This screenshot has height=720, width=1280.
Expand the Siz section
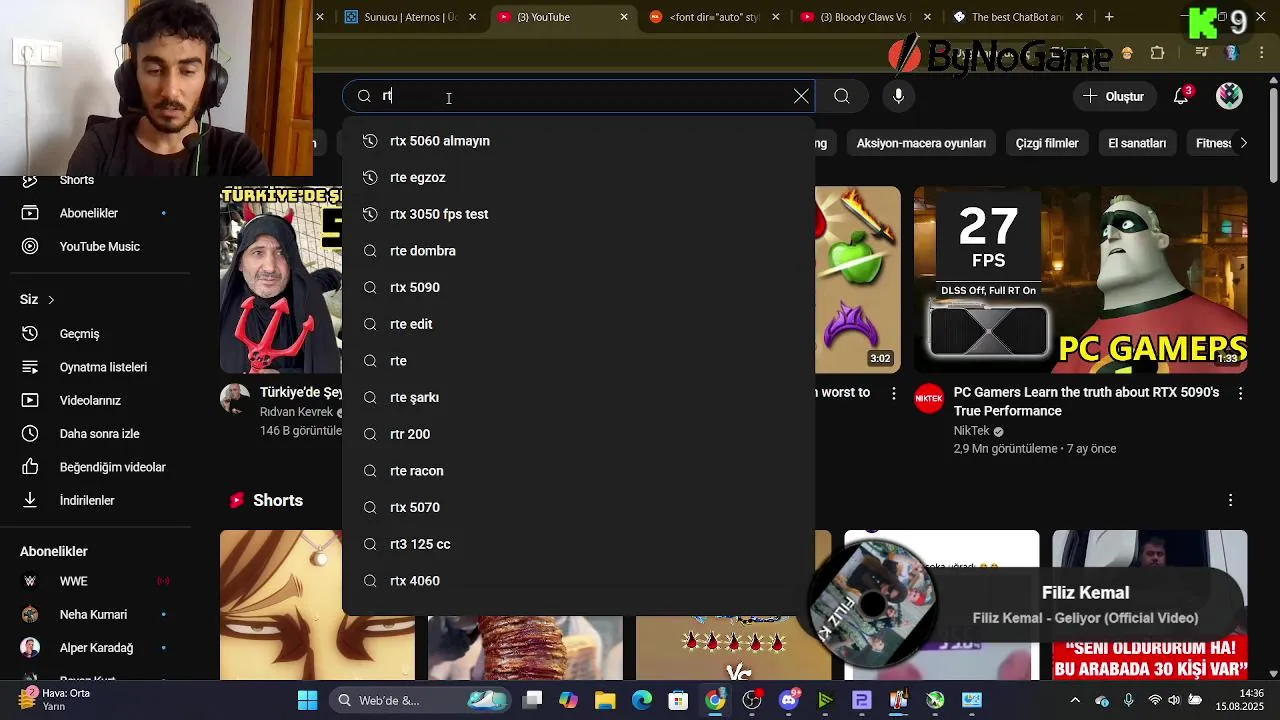point(37,299)
